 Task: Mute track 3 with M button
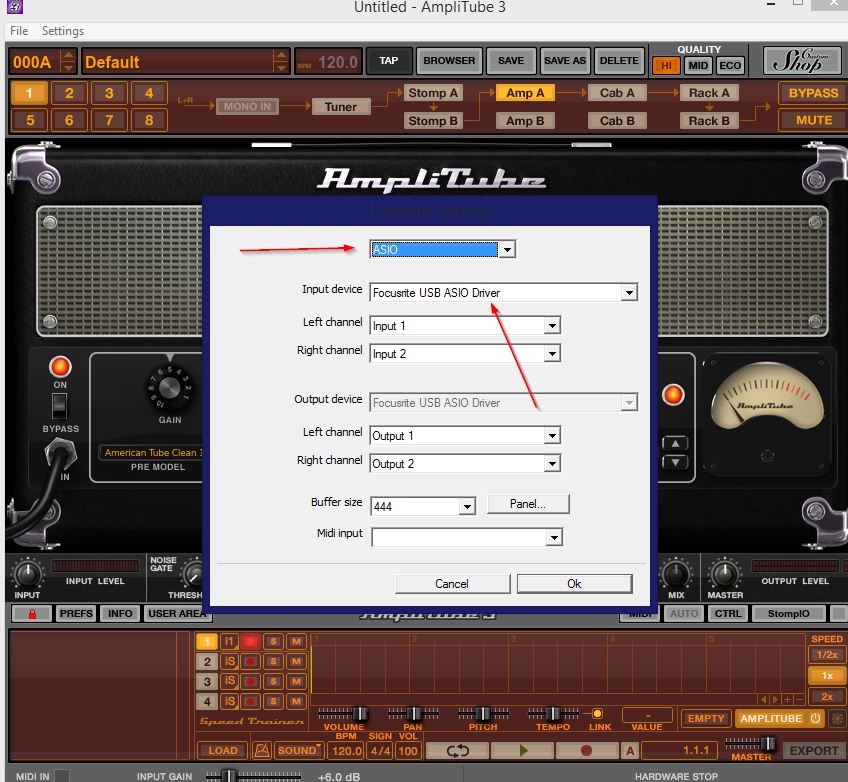pos(296,681)
